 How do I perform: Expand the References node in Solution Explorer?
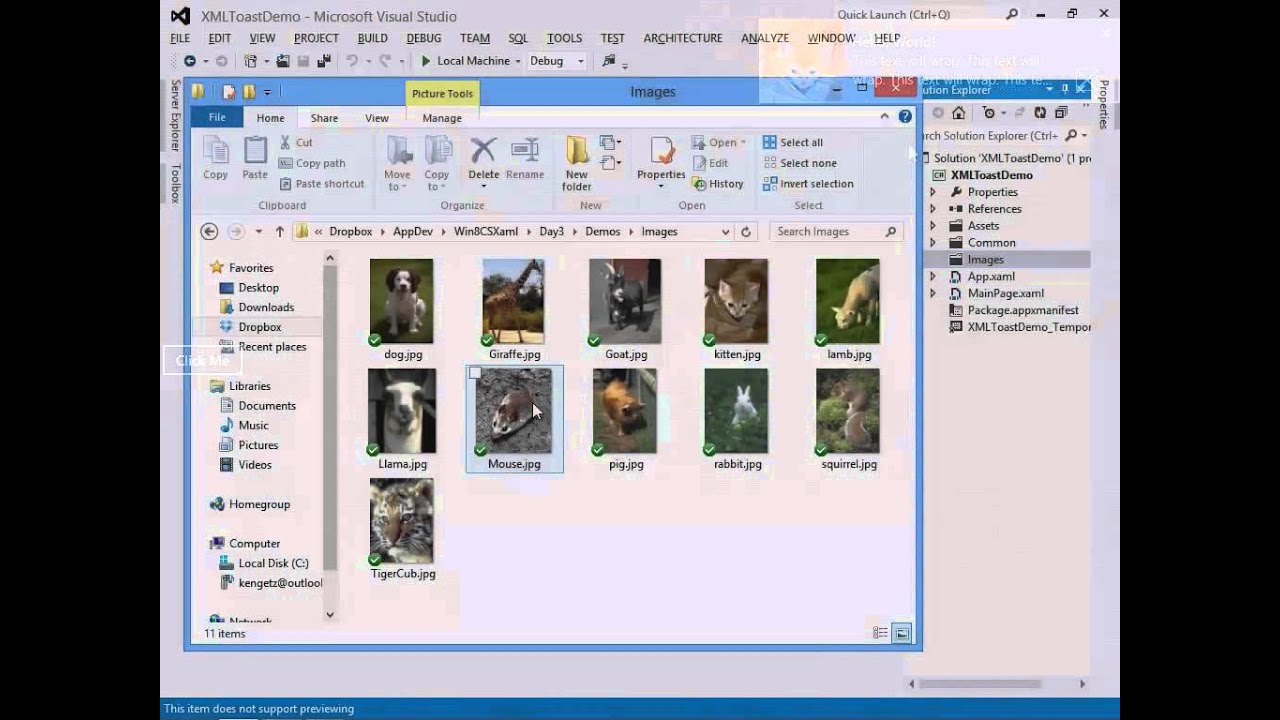pos(933,209)
